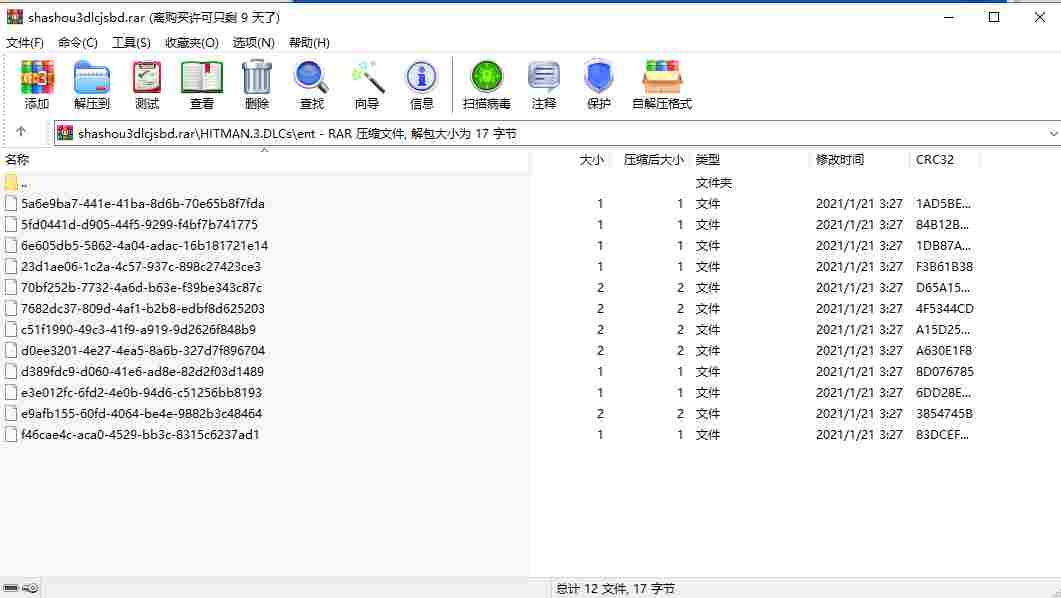This screenshot has width=1061, height=598.
Task: Sort by Name (名称) column header
Action: click(x=17, y=160)
